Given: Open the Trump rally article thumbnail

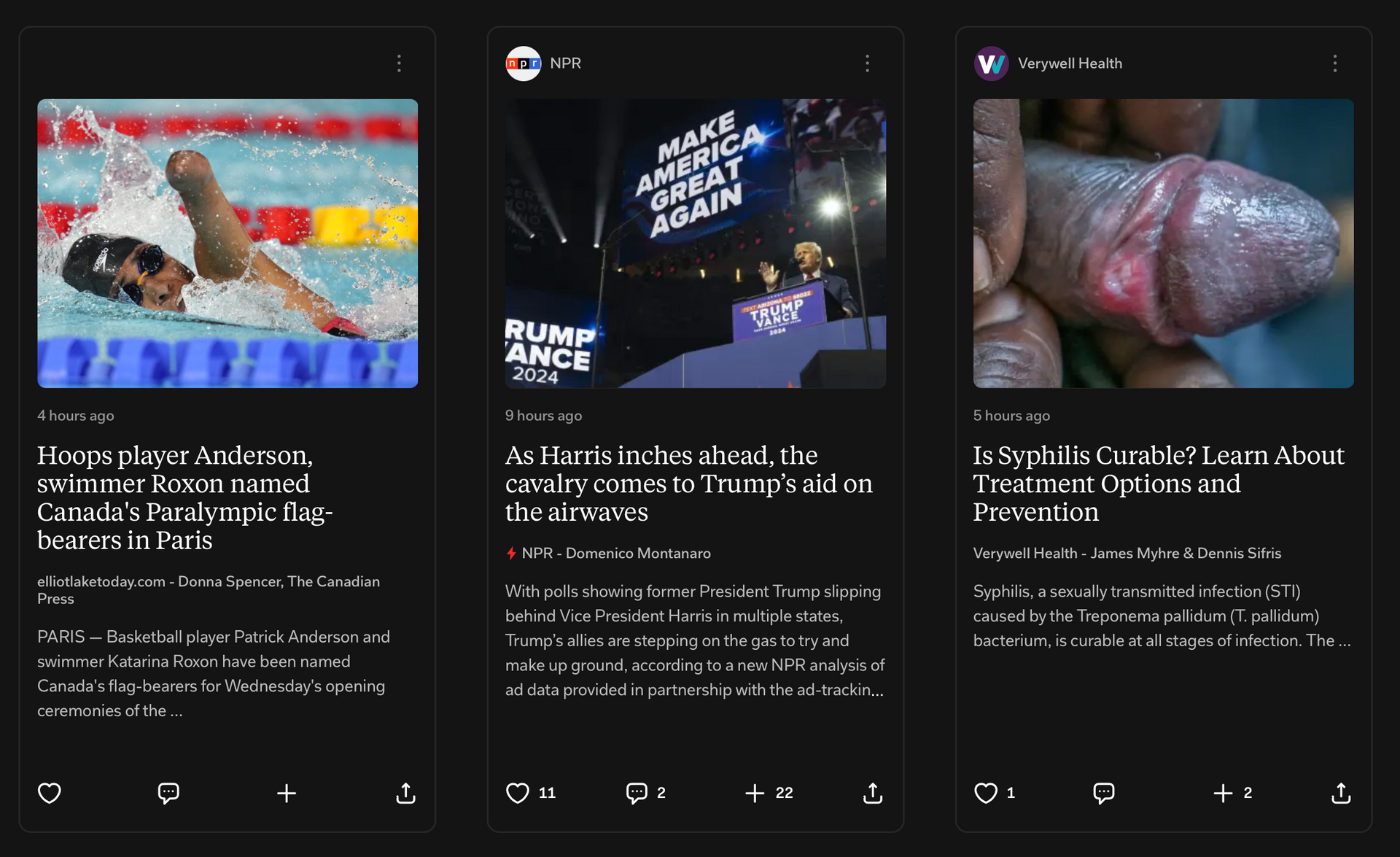Looking at the screenshot, I should tap(696, 244).
